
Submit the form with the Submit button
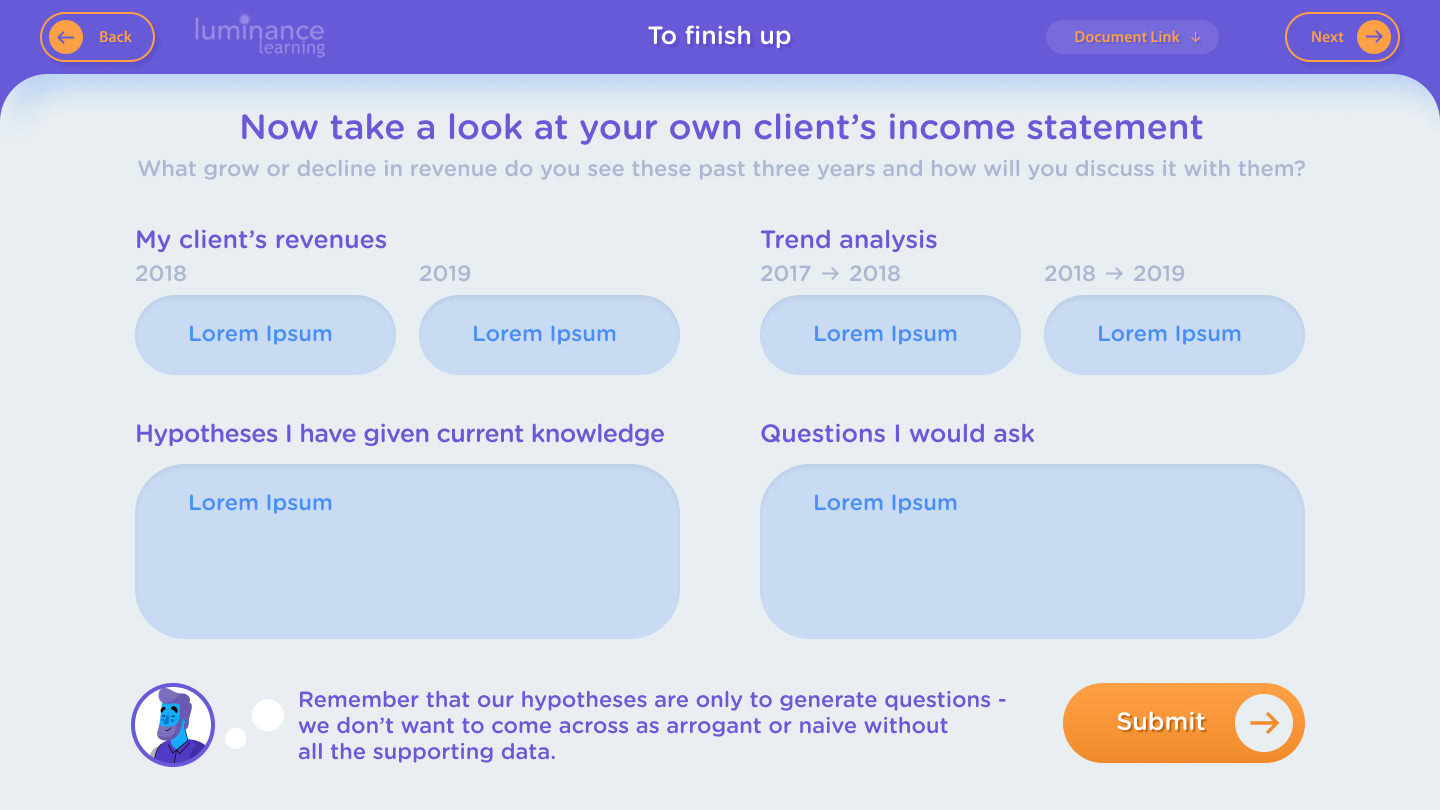tap(1184, 723)
